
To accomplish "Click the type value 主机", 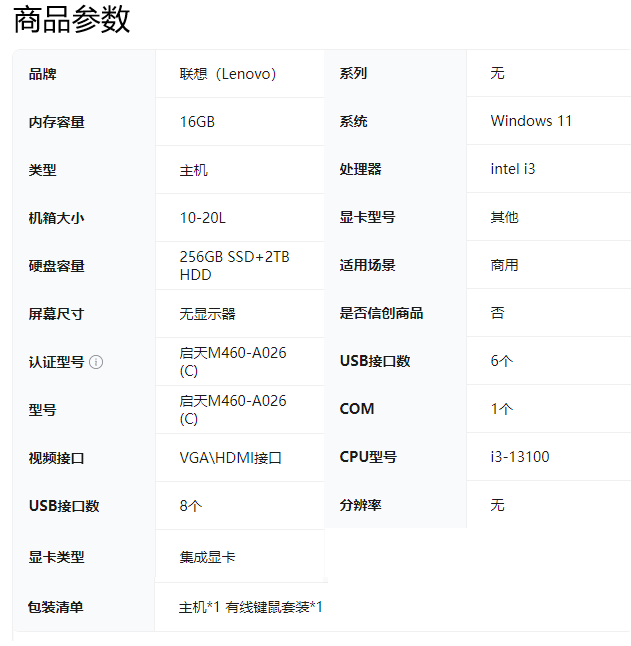I will click(194, 170).
